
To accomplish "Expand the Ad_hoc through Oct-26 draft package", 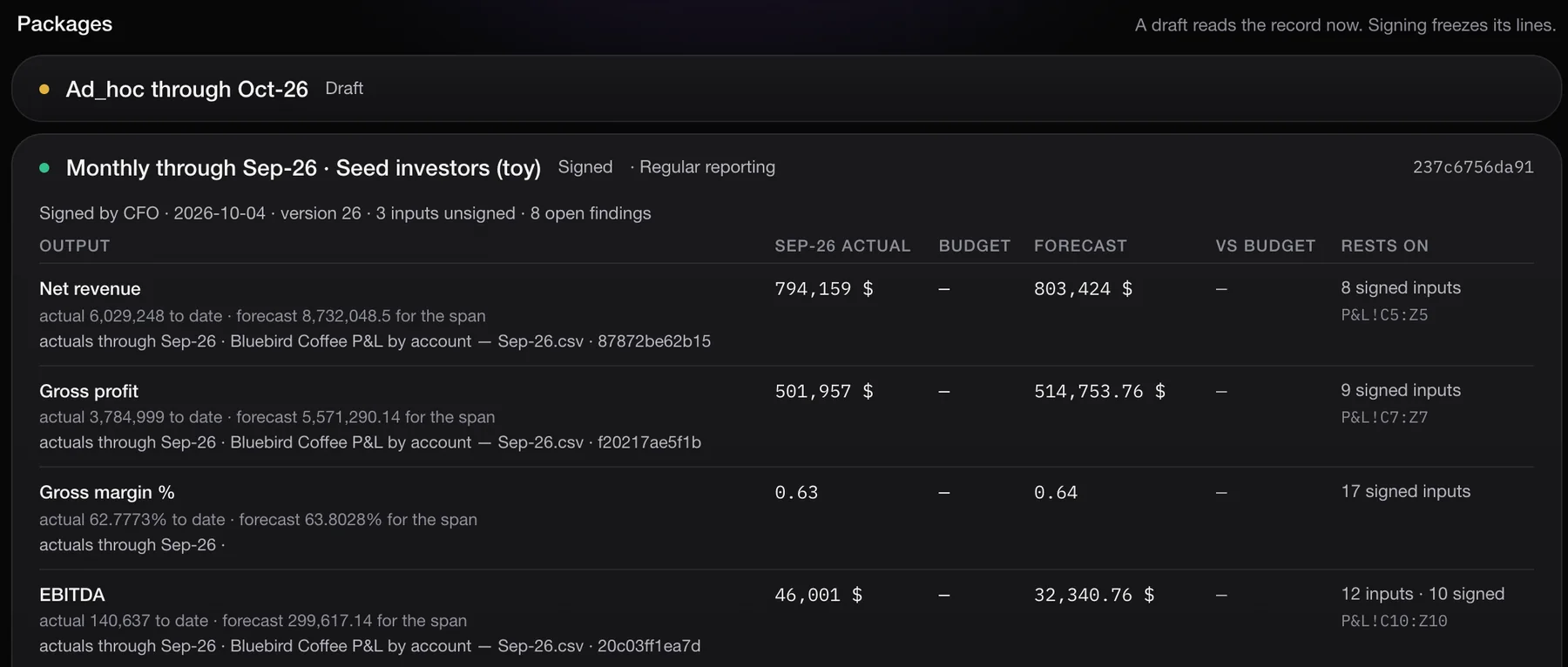I will (x=786, y=89).
